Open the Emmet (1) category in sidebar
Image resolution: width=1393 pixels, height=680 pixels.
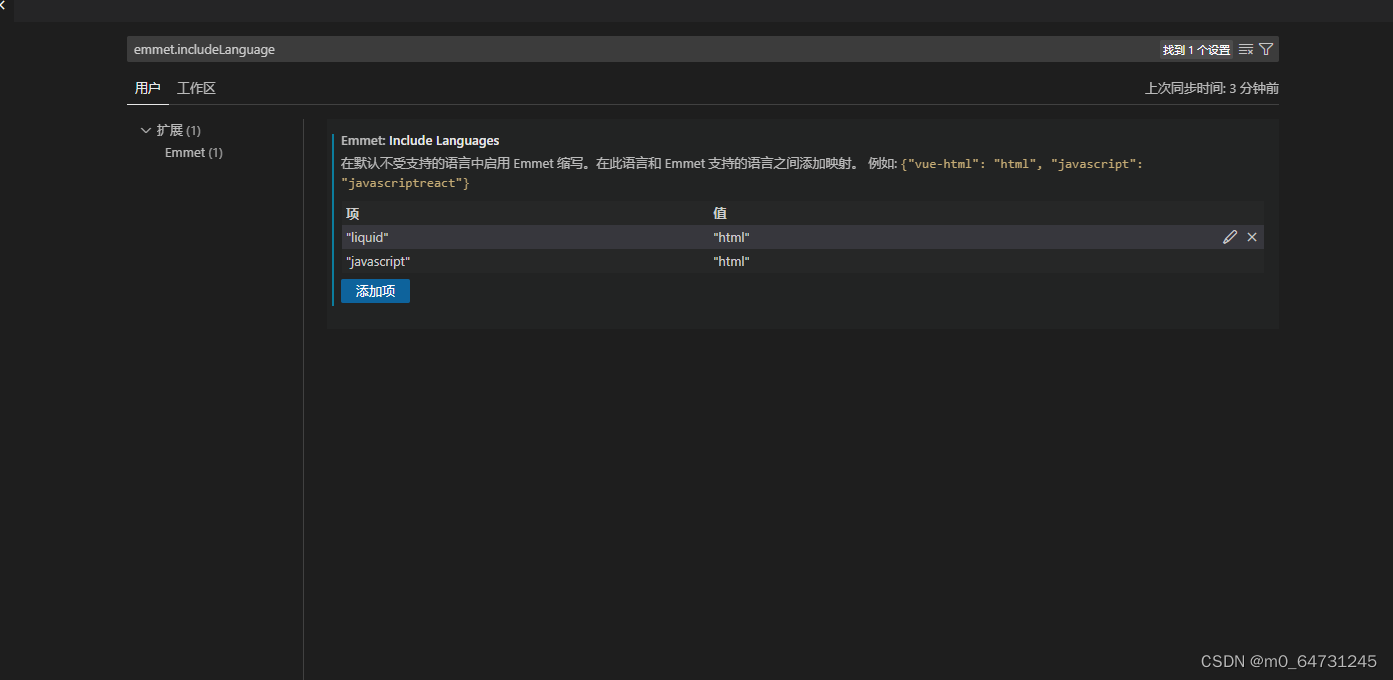click(193, 152)
